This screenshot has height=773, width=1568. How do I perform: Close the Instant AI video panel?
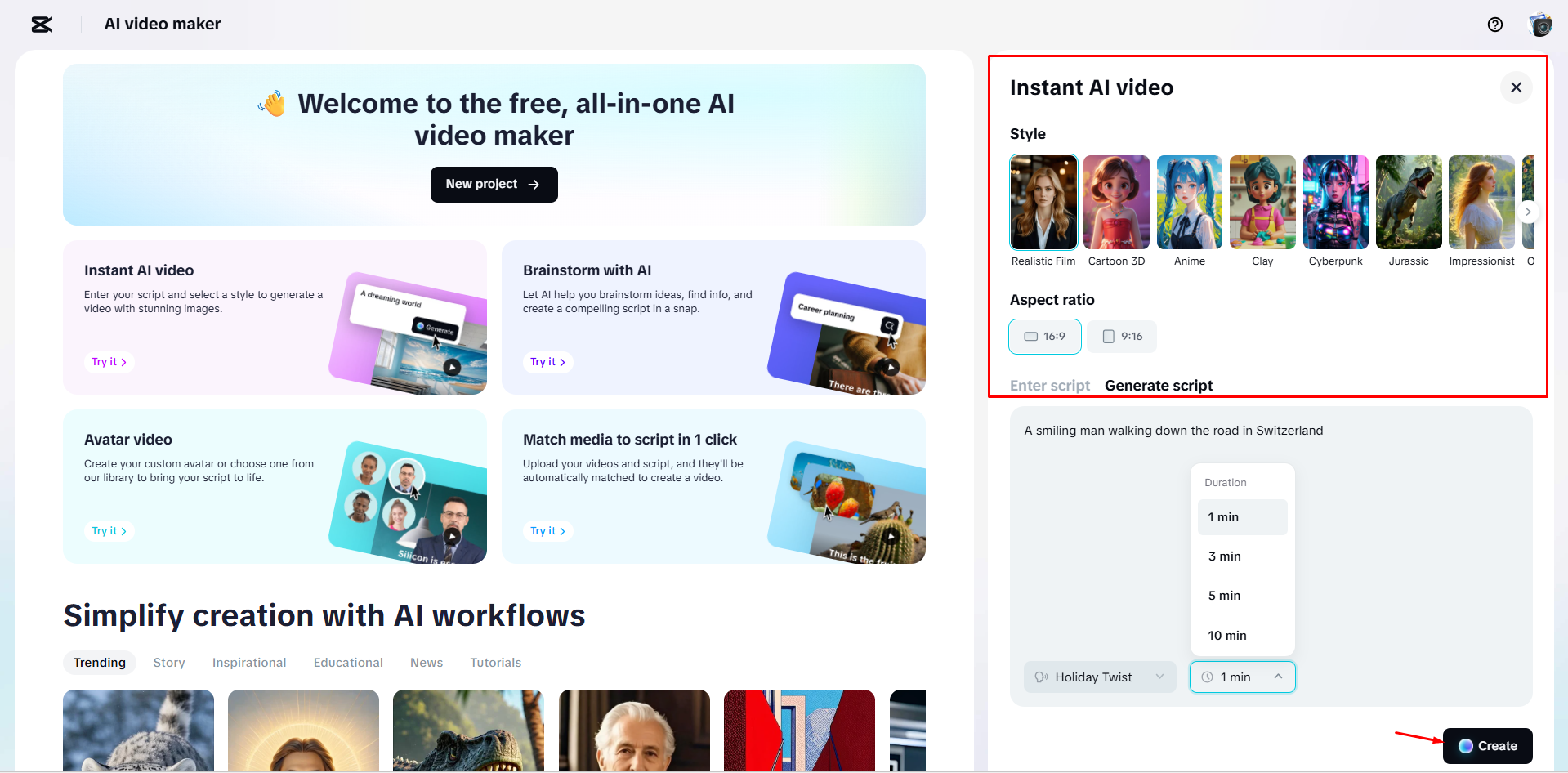[x=1516, y=87]
